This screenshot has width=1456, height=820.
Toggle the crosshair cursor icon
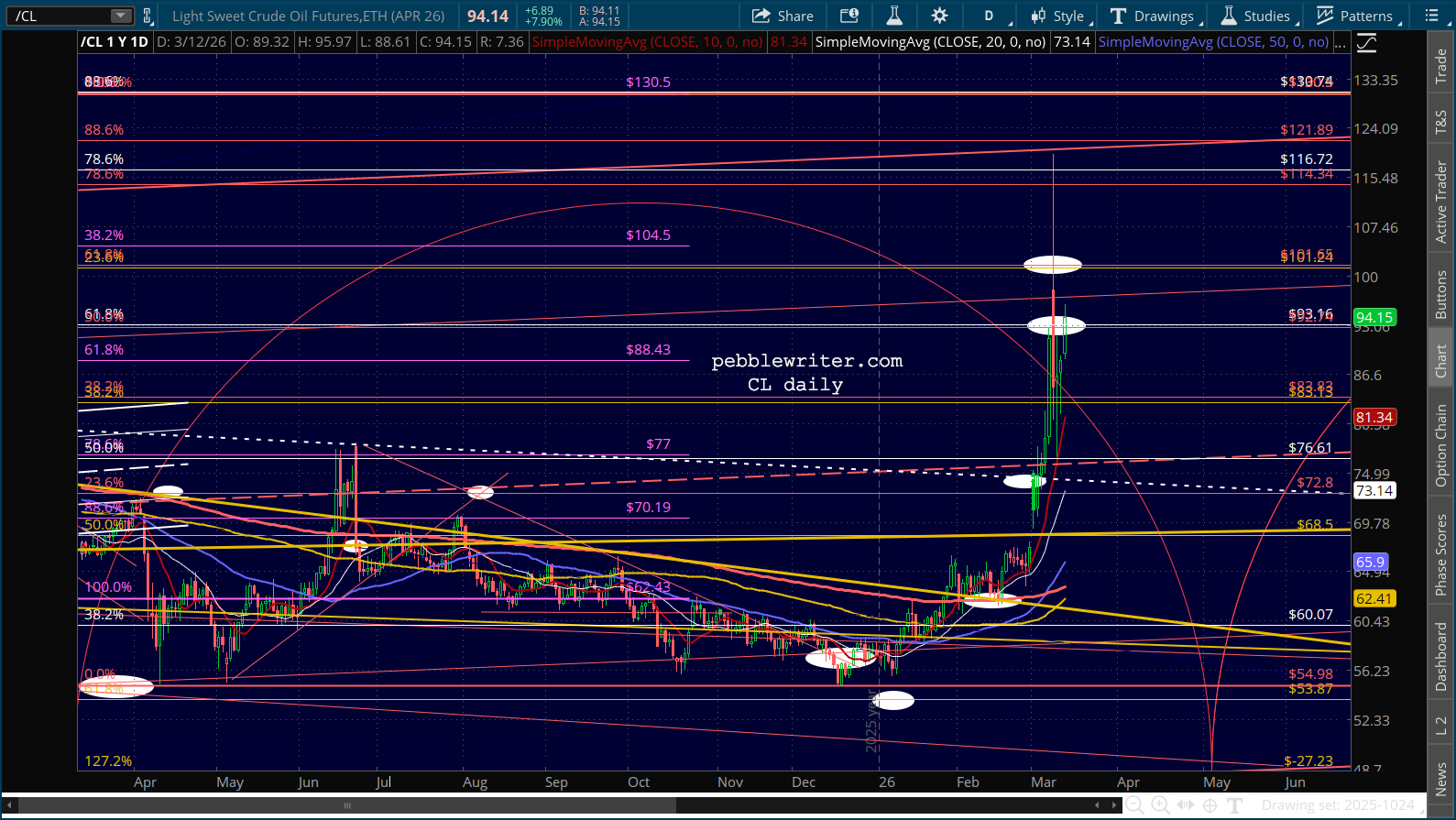click(x=1210, y=805)
